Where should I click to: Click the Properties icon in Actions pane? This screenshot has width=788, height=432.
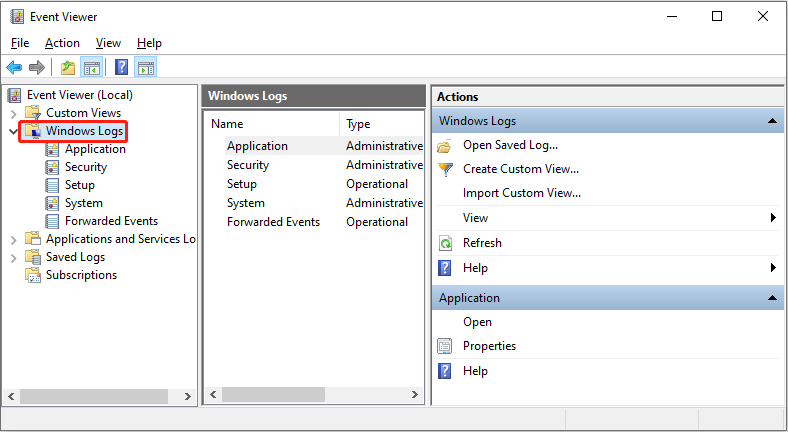[445, 346]
